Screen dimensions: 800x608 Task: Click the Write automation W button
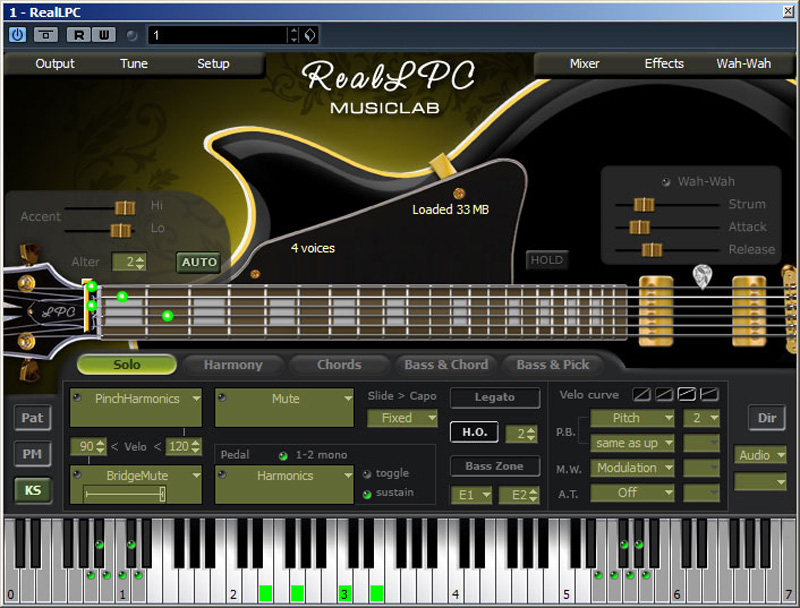[104, 35]
